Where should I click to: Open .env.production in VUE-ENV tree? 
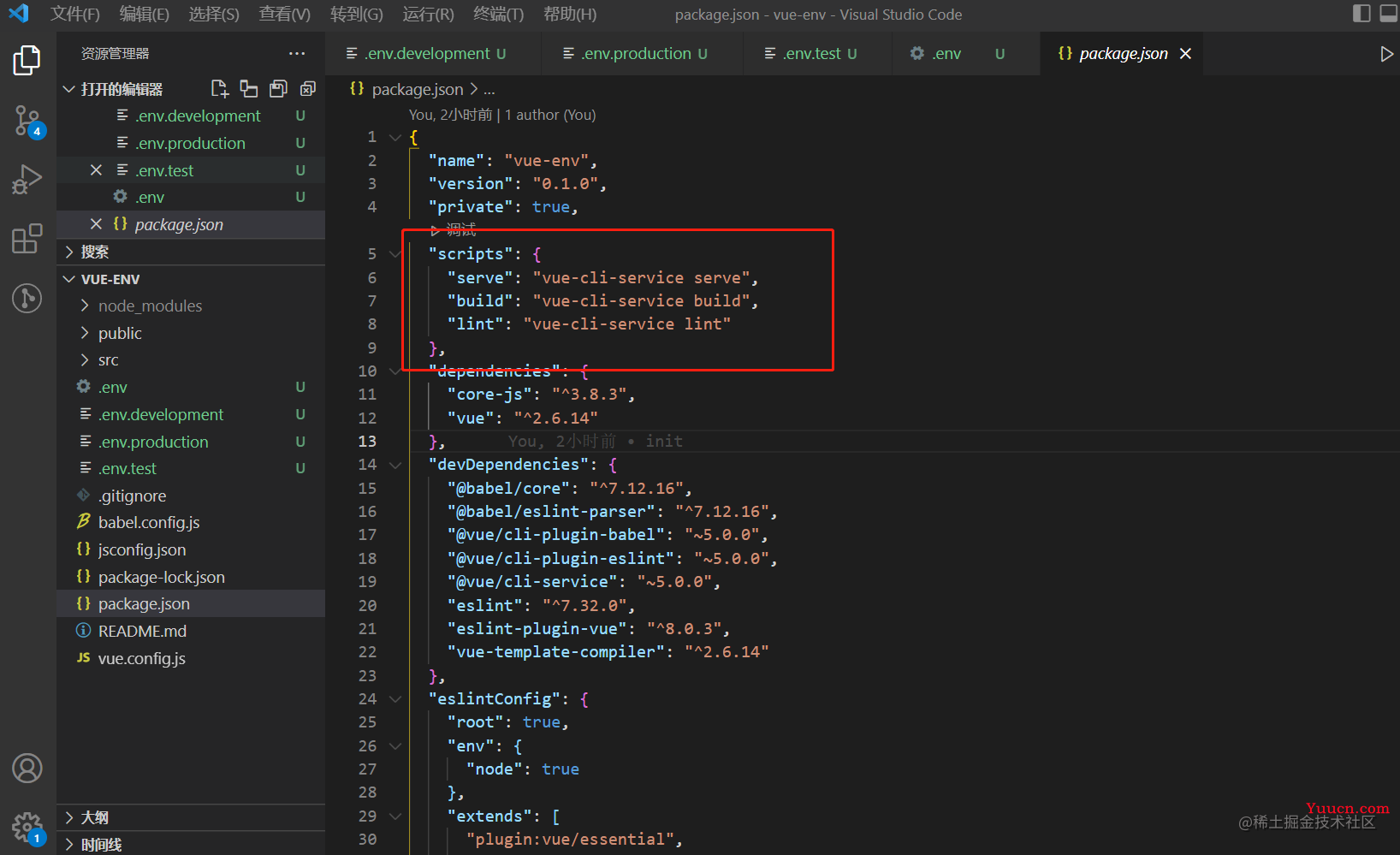click(191, 442)
